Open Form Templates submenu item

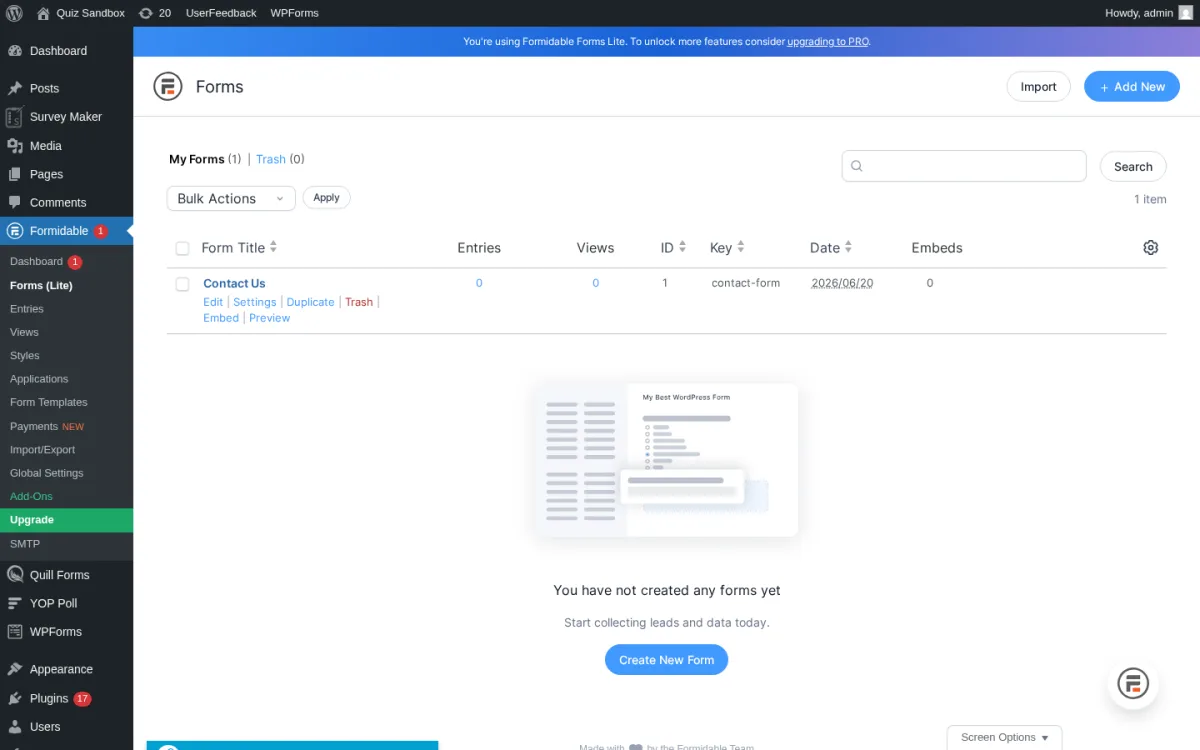pyautogui.click(x=49, y=402)
